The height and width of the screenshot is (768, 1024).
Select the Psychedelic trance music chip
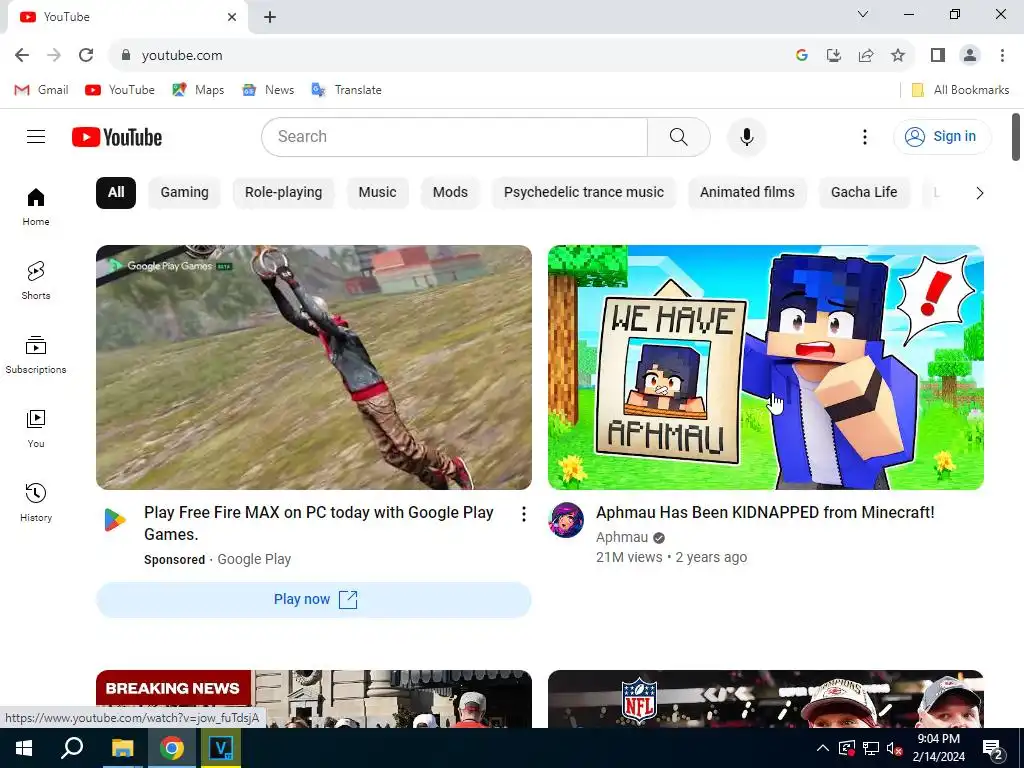coord(584,193)
